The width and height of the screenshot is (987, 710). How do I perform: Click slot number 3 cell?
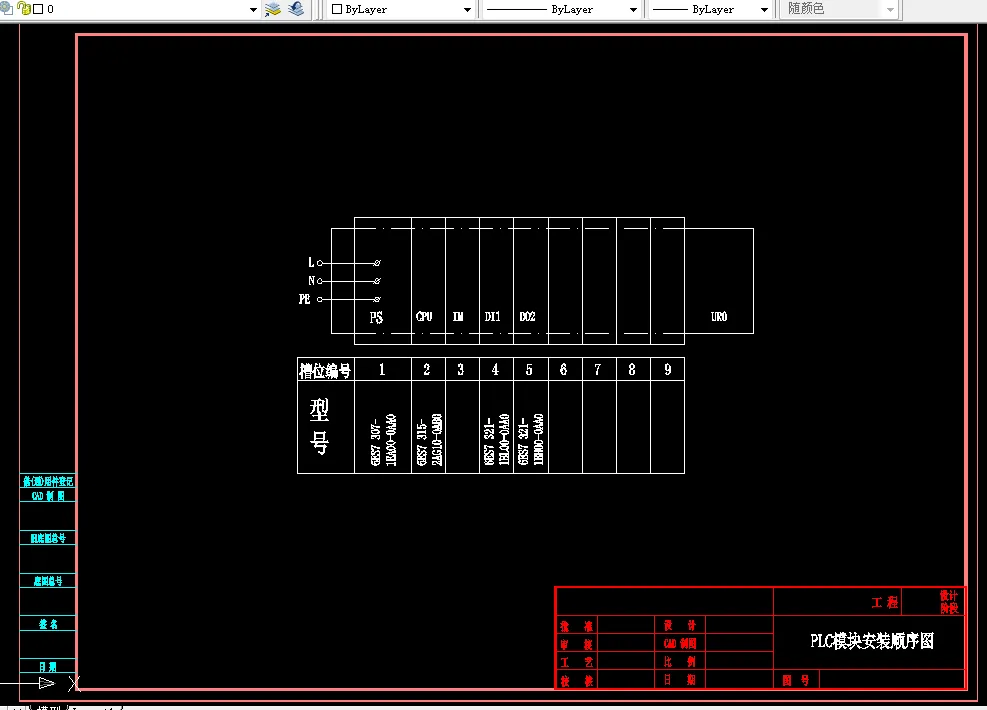pyautogui.click(x=461, y=369)
